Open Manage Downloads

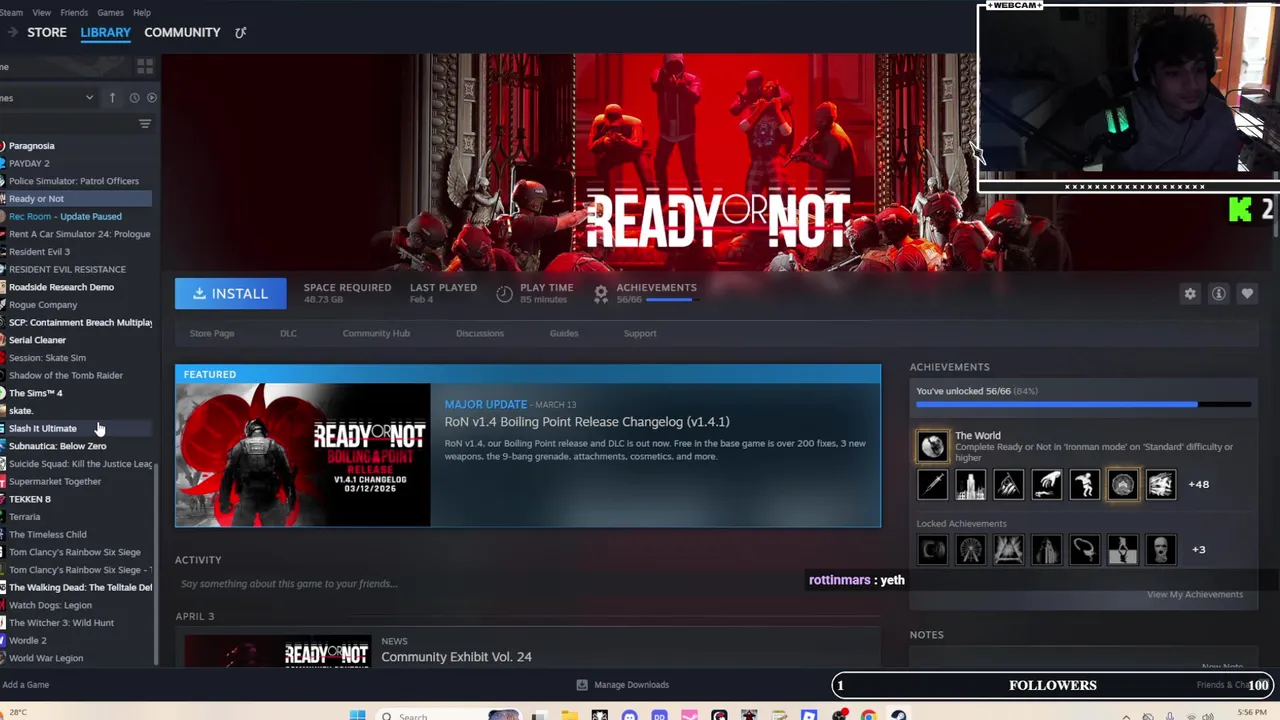pyautogui.click(x=623, y=685)
